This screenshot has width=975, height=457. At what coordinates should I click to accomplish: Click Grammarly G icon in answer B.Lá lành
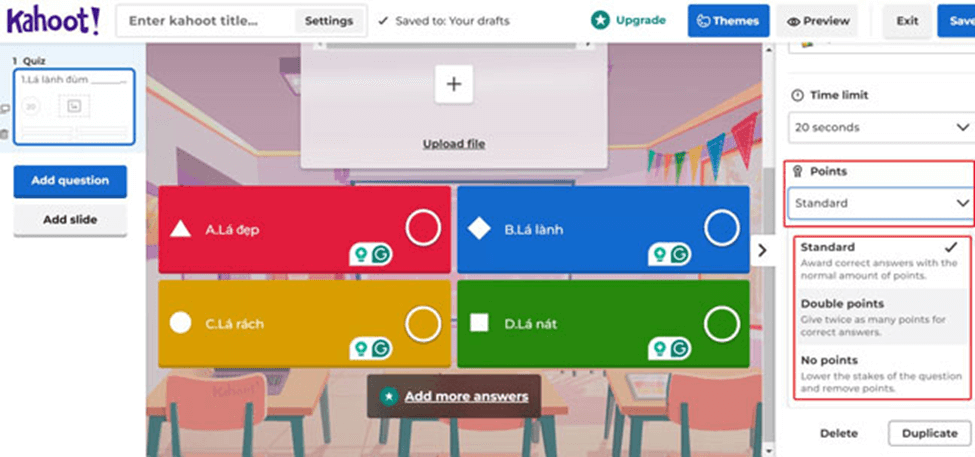coord(680,254)
